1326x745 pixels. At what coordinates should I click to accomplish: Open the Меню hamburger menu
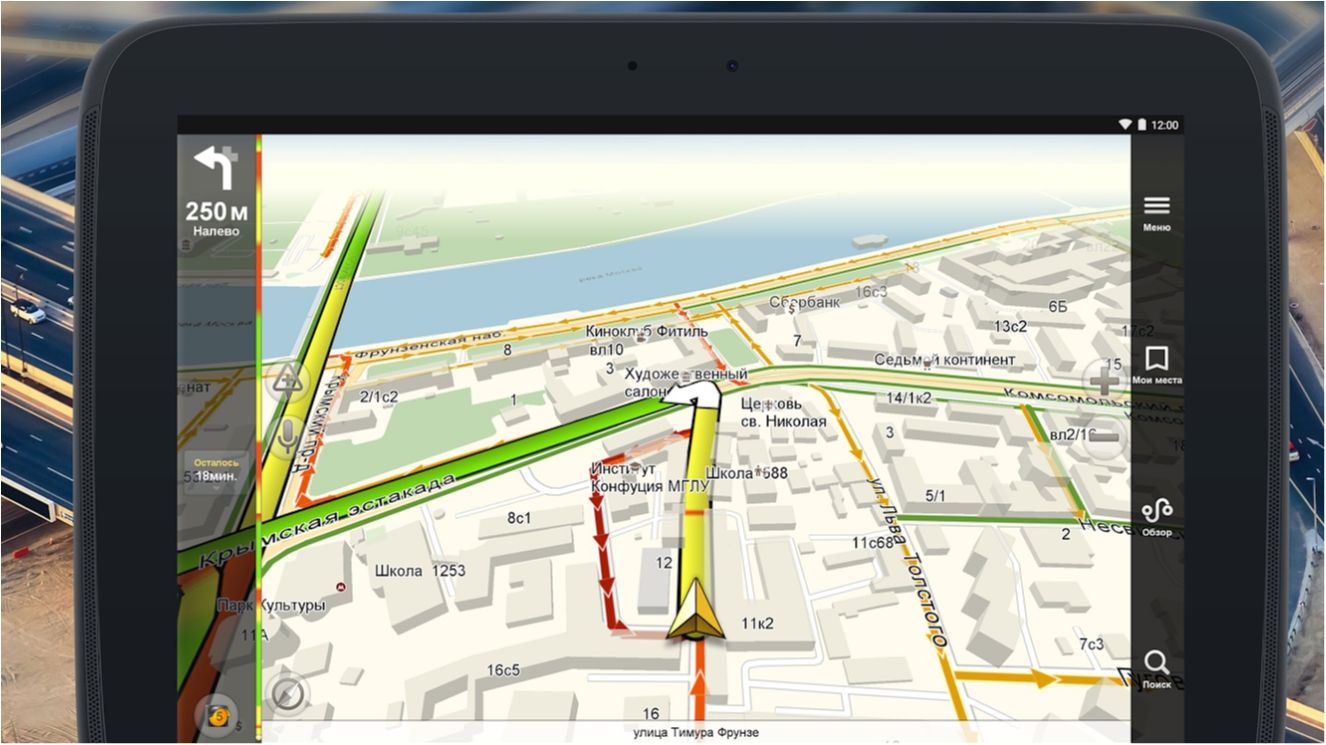click(x=1156, y=212)
